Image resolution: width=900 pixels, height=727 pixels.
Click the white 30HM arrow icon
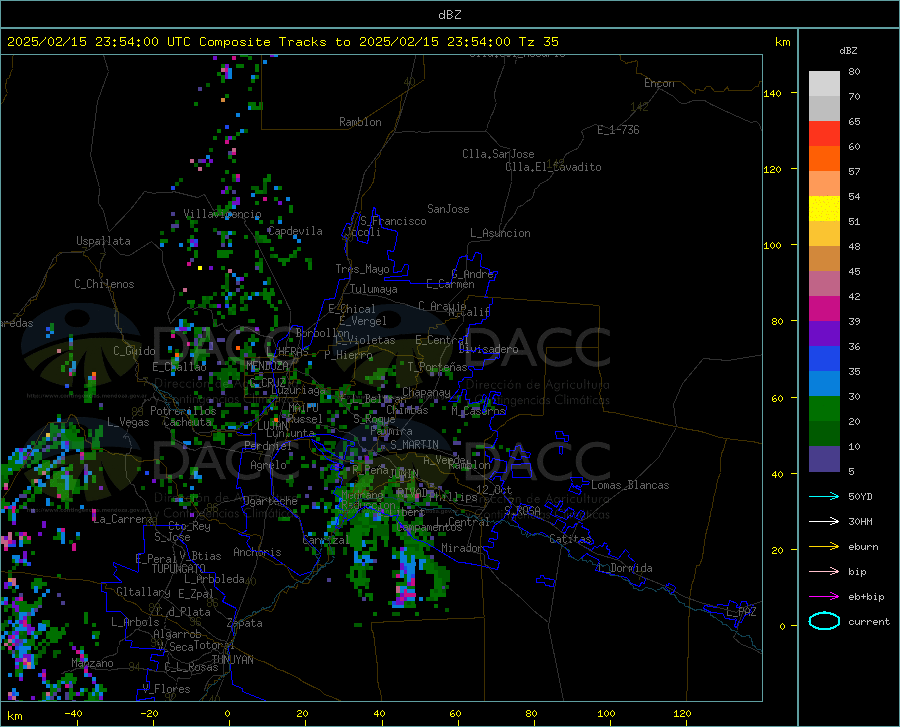point(824,521)
